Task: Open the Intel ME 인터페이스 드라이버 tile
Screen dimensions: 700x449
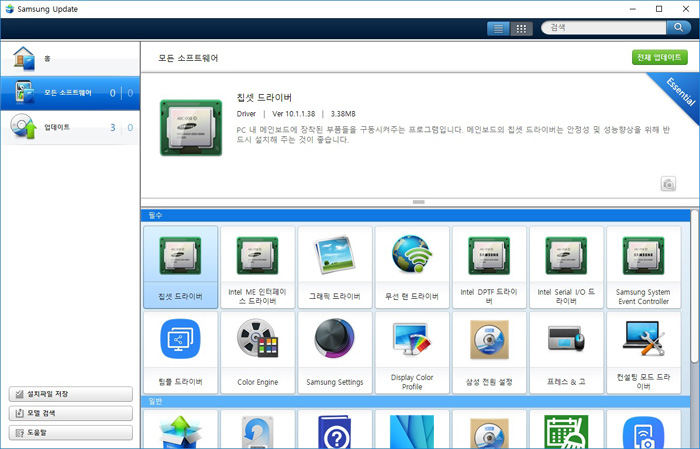Action: click(257, 266)
